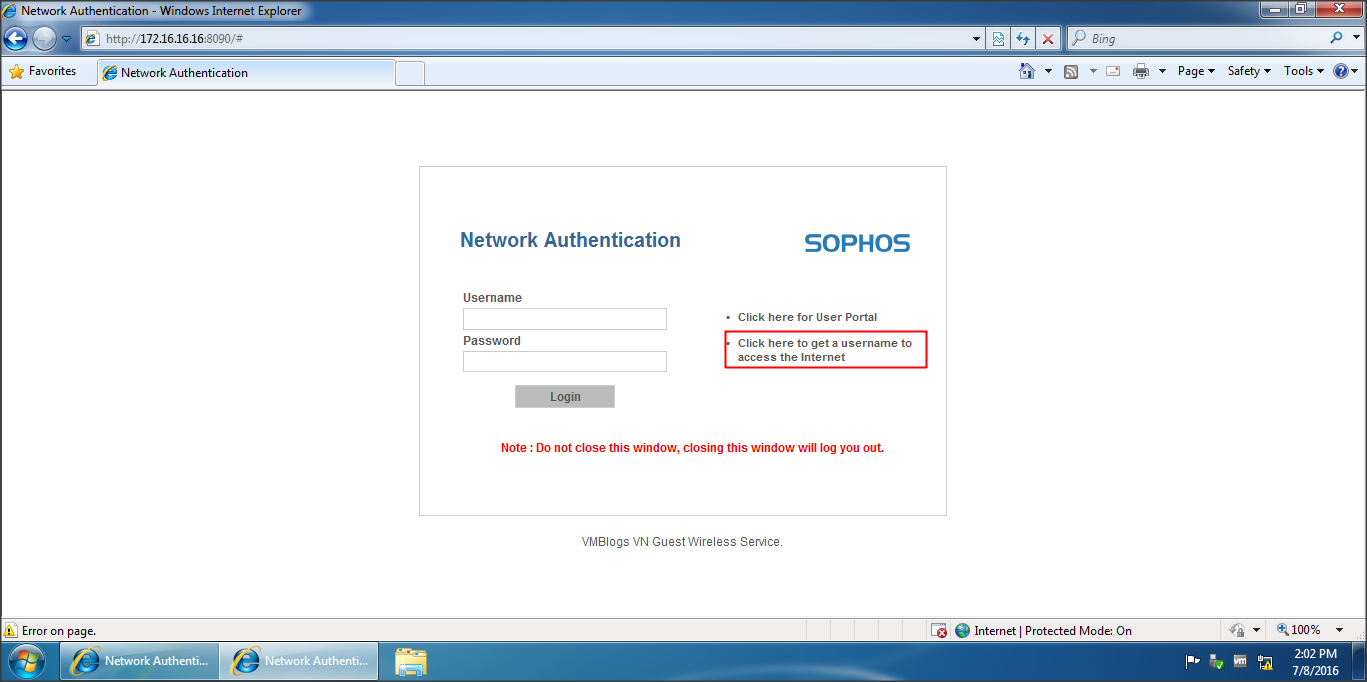Select the Network Authentication browser tab
1367x682 pixels.
tap(245, 73)
